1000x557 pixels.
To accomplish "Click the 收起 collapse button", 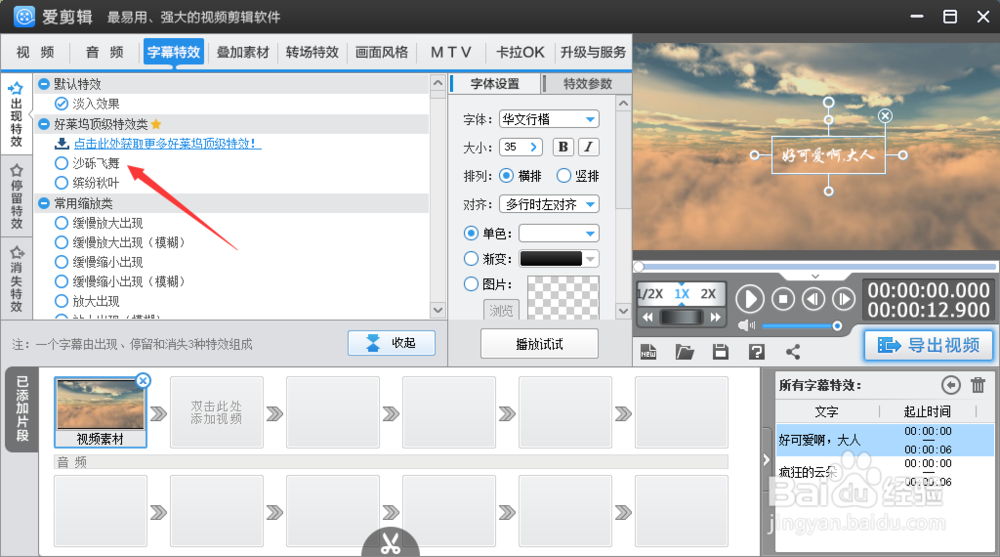I will pos(392,343).
